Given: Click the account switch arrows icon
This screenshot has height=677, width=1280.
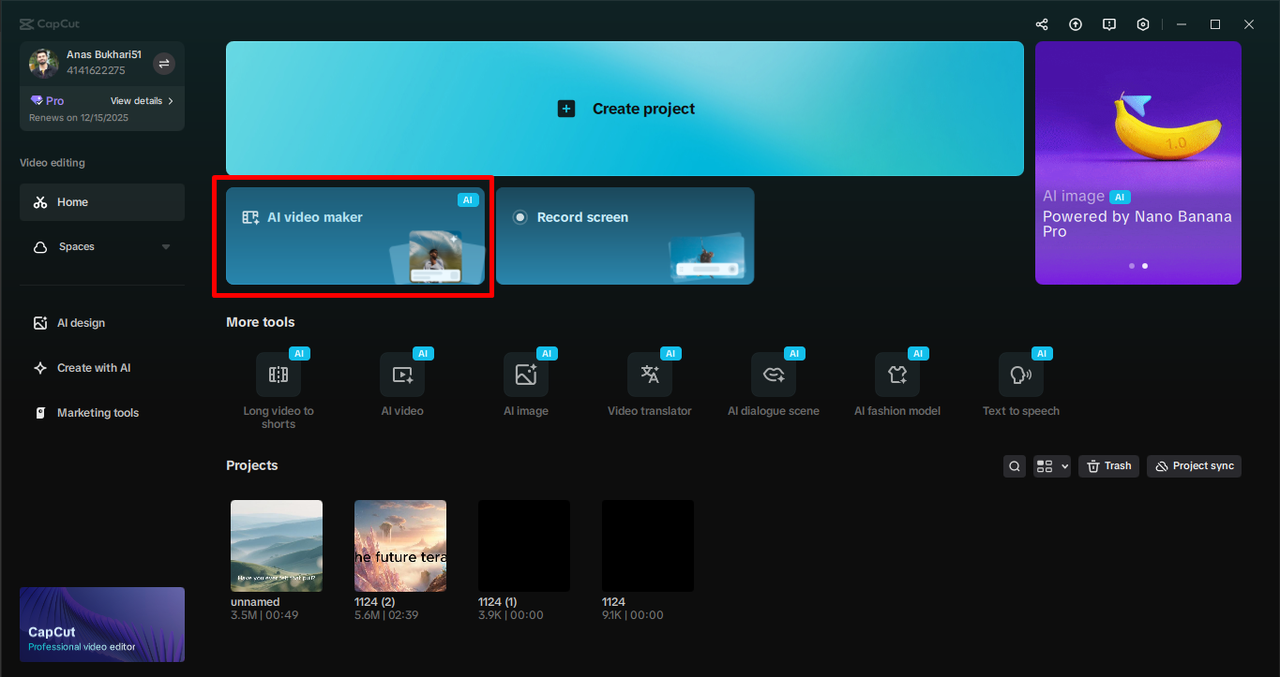Looking at the screenshot, I should [163, 62].
